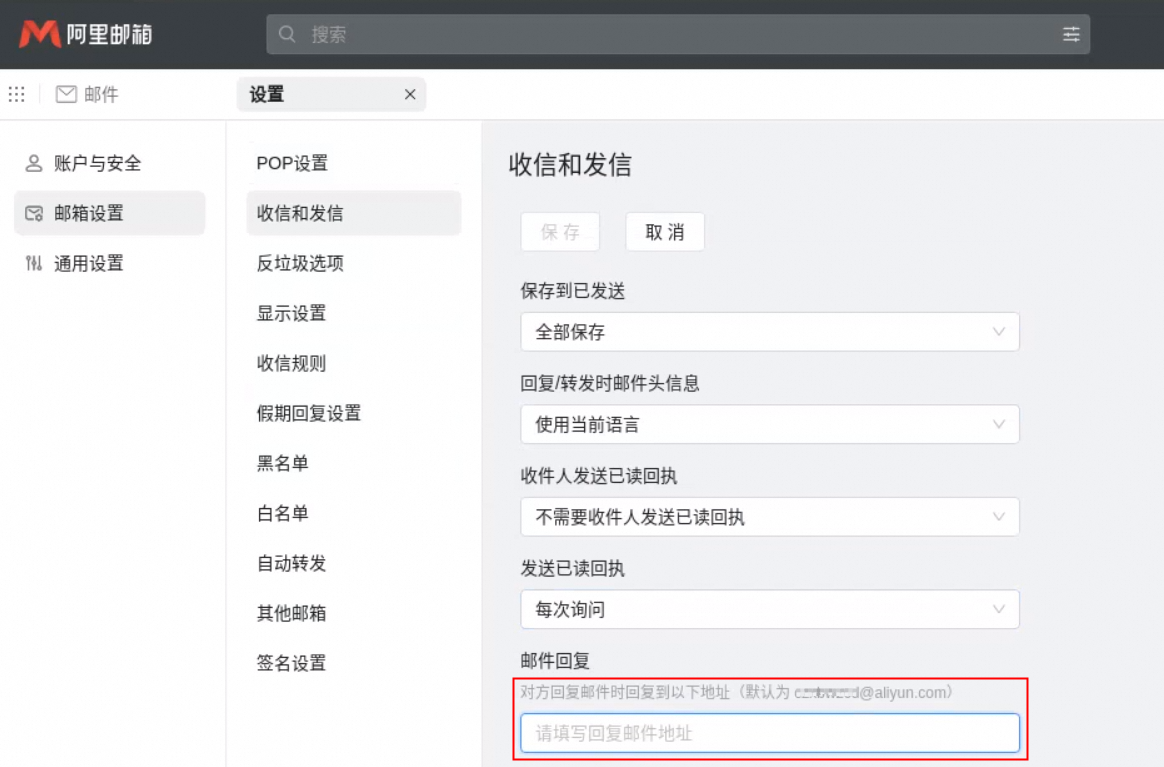Screen dimensions: 1164x767
Task: Expand the 保存到已发送 dropdown
Action: click(x=769, y=332)
